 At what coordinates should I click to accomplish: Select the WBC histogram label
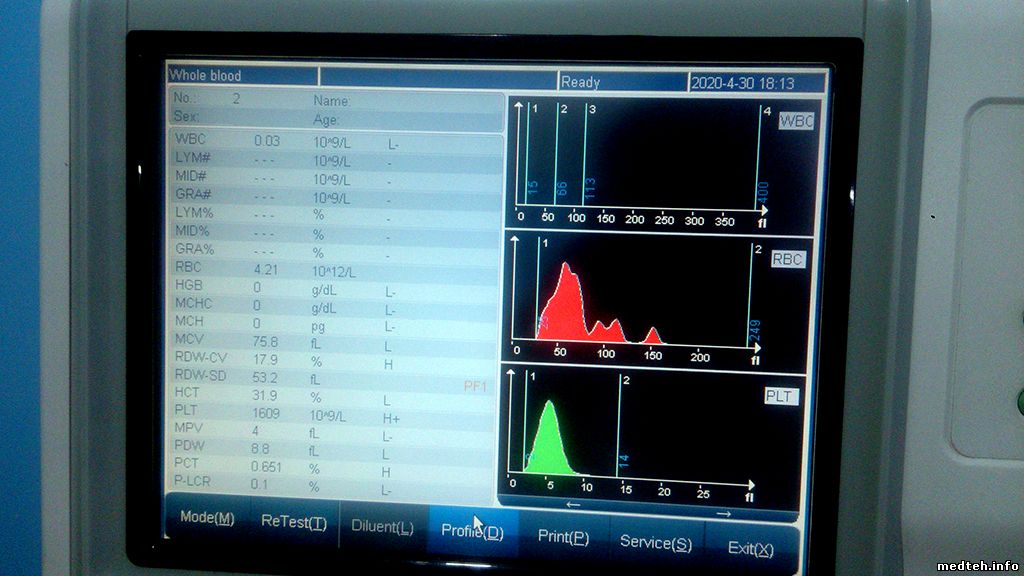pyautogui.click(x=796, y=122)
